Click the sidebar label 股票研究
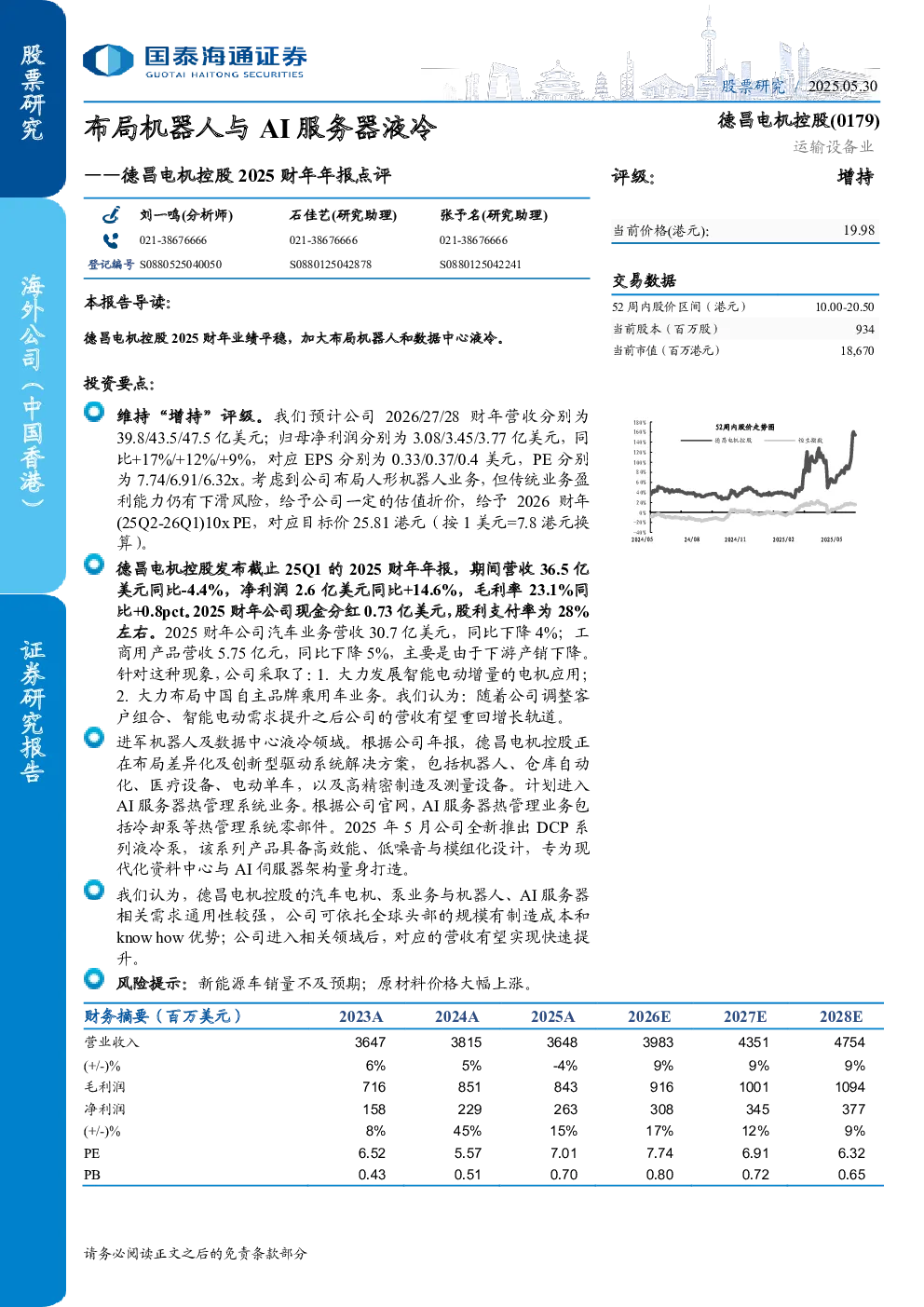The width and height of the screenshot is (924, 1307). point(33,92)
